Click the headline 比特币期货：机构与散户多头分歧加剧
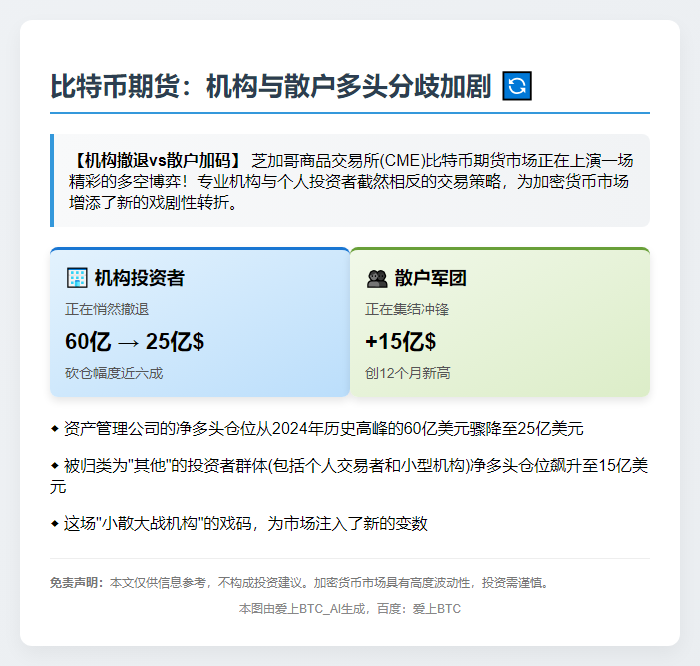 coord(271,86)
